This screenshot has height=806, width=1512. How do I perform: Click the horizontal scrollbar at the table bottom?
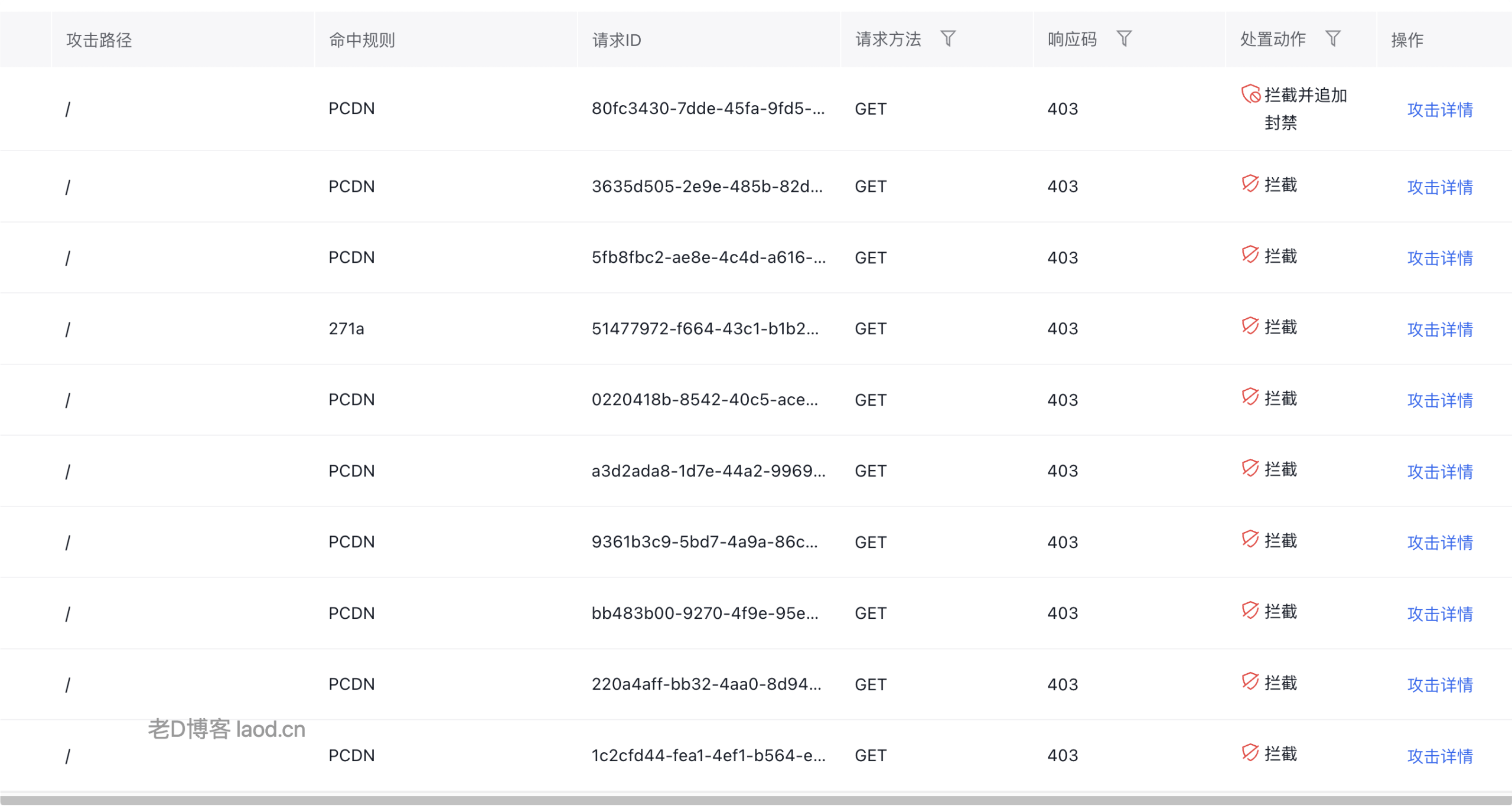[756, 800]
